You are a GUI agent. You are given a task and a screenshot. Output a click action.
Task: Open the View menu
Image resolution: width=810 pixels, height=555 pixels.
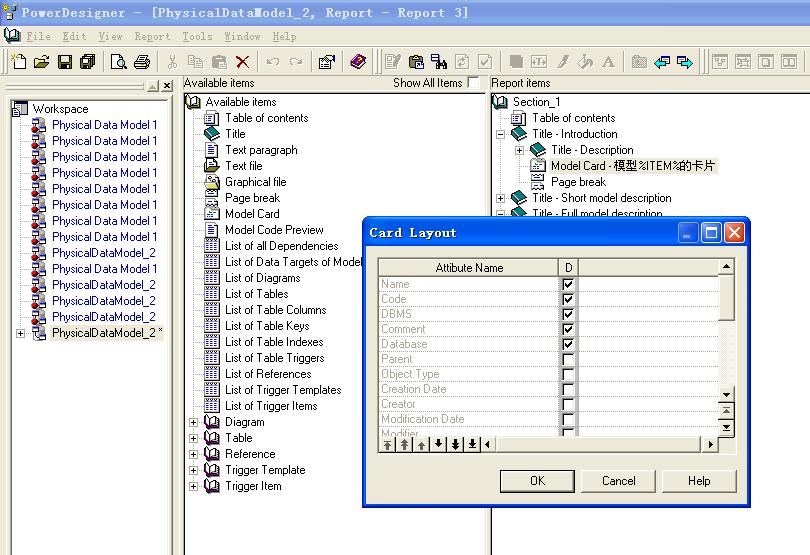111,36
